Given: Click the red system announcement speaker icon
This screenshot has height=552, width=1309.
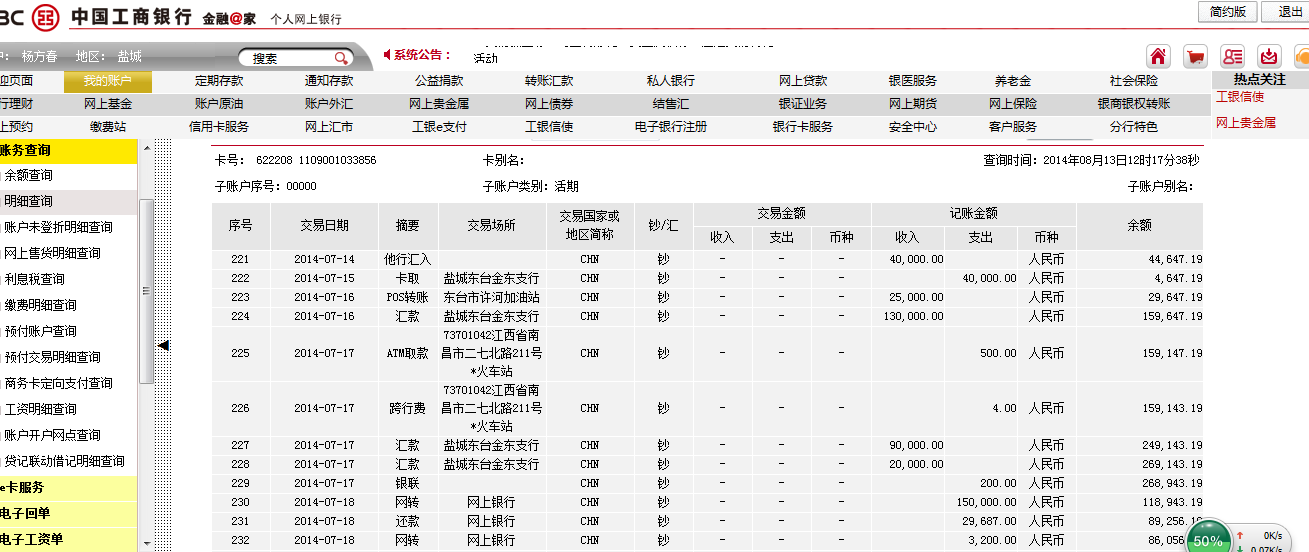Looking at the screenshot, I should pos(388,55).
